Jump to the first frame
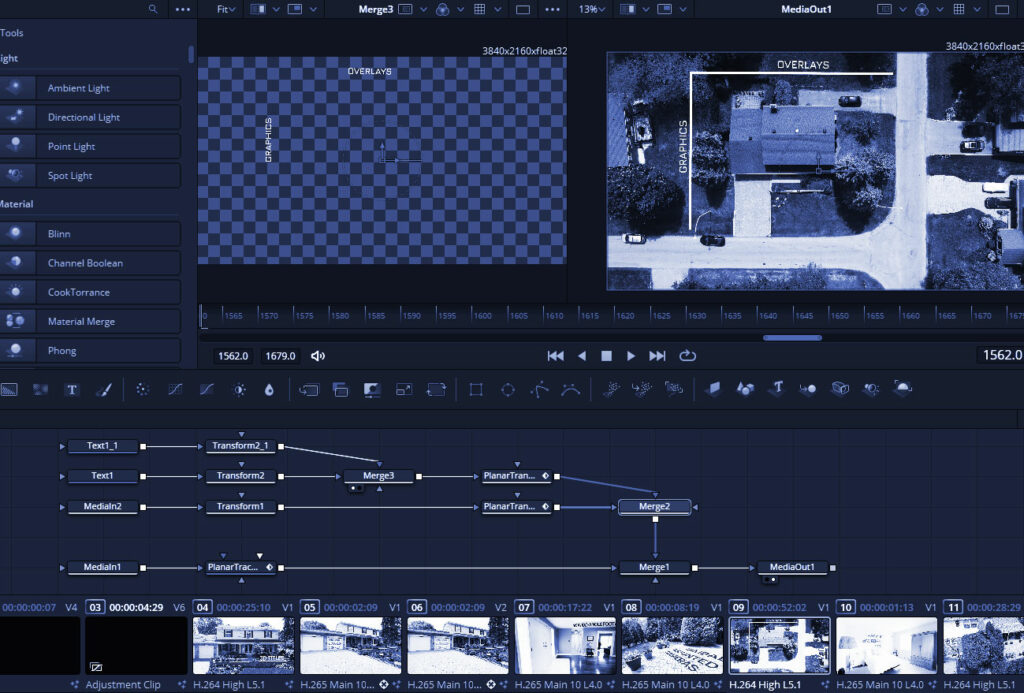The height and width of the screenshot is (693, 1024). point(555,356)
